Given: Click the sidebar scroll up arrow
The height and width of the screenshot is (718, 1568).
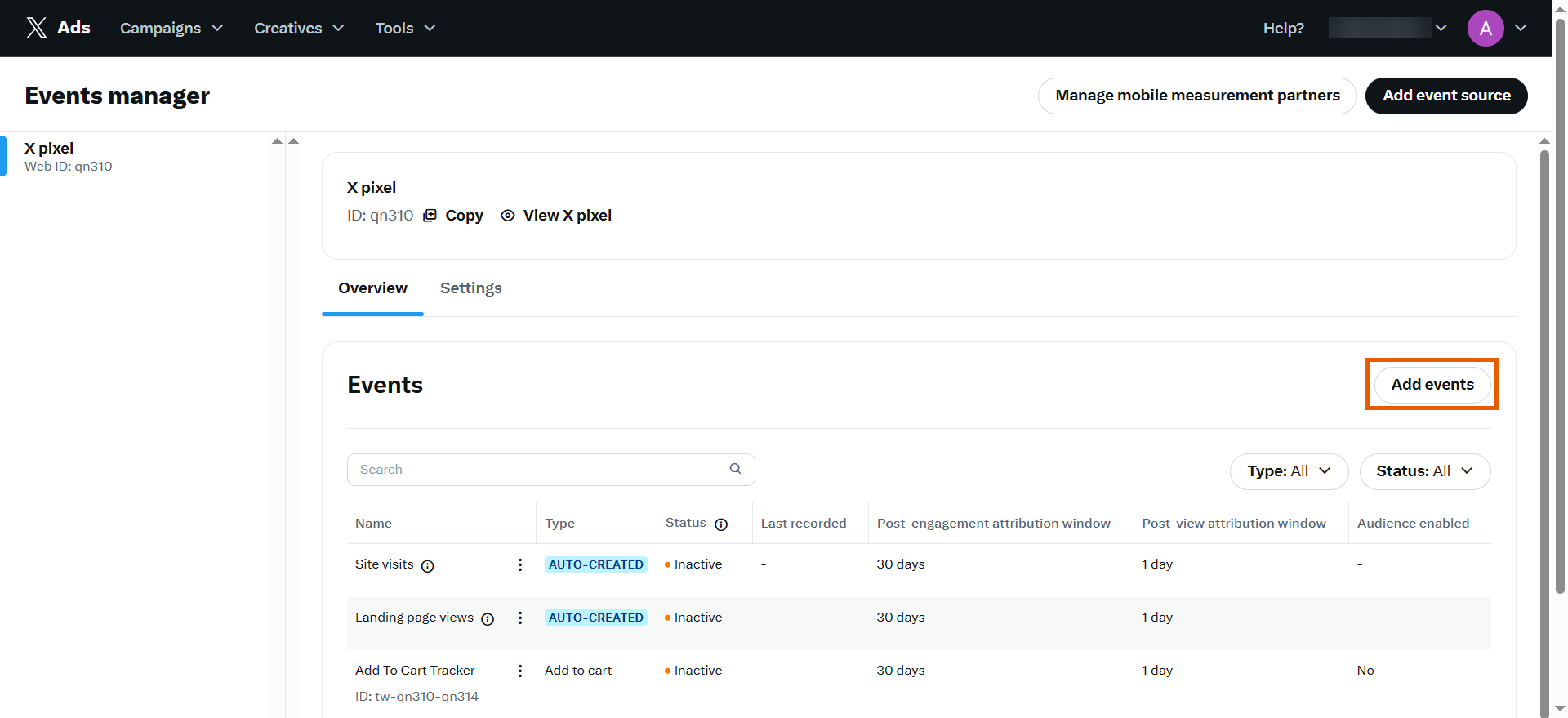Looking at the screenshot, I should tap(277, 141).
